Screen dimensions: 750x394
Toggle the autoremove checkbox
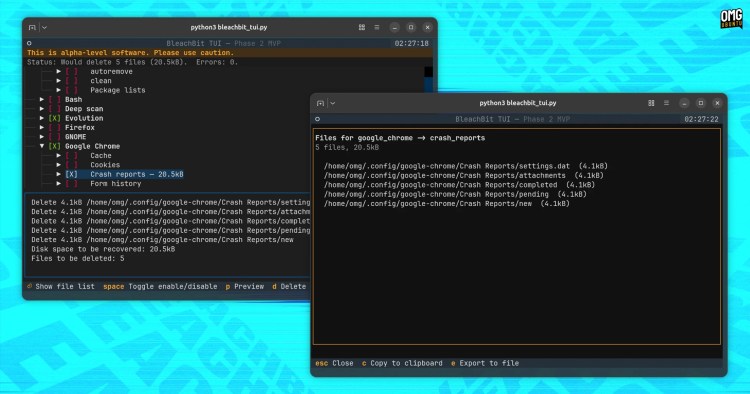(x=72, y=72)
